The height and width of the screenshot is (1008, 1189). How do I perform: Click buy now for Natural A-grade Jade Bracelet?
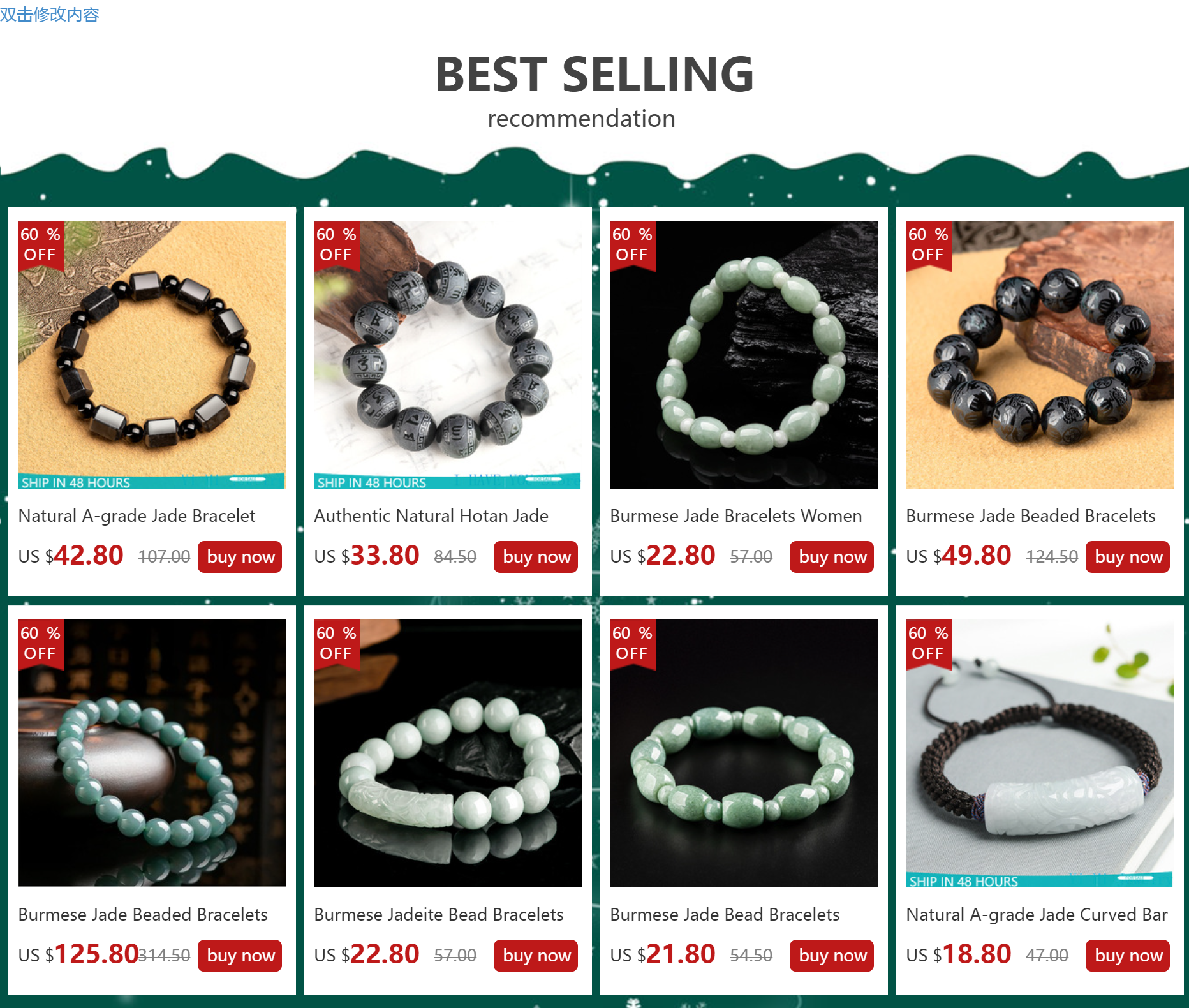(240, 557)
